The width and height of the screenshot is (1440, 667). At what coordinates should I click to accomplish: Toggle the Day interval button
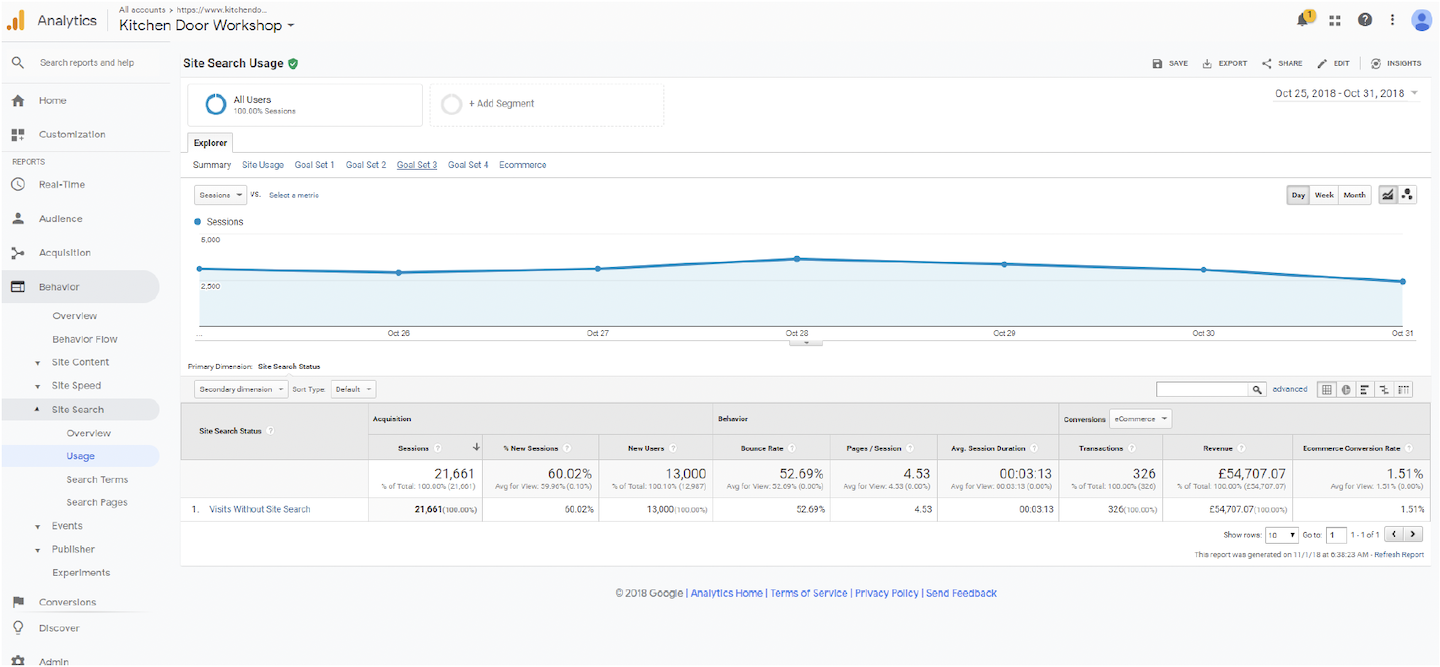tap(1298, 195)
